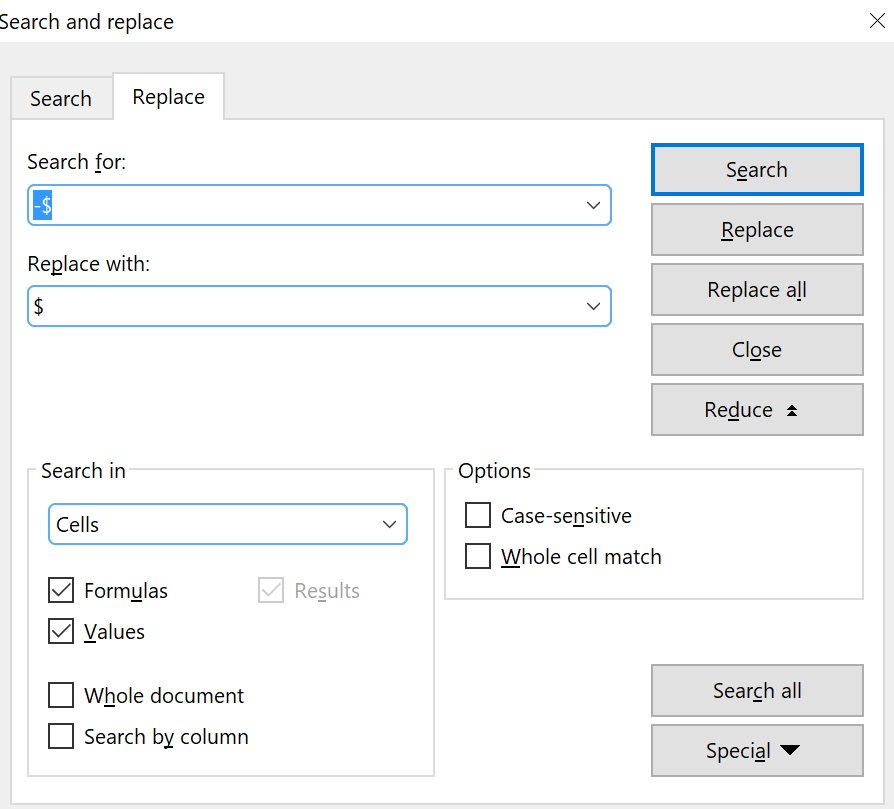Enable Whole cell match option
The height and width of the screenshot is (809, 894).
click(x=479, y=557)
